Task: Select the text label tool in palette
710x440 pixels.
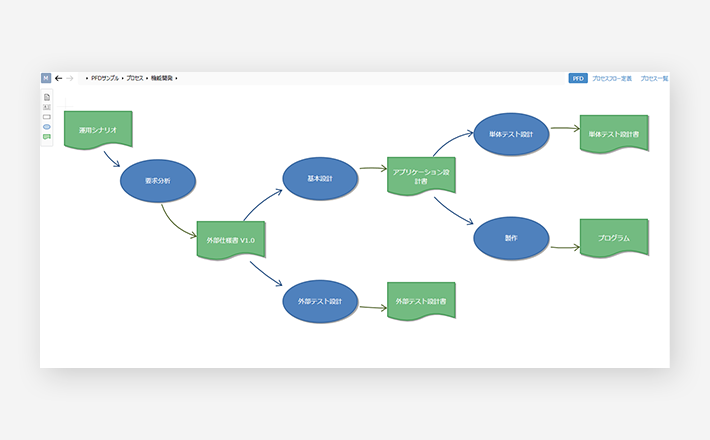Action: tap(47, 107)
